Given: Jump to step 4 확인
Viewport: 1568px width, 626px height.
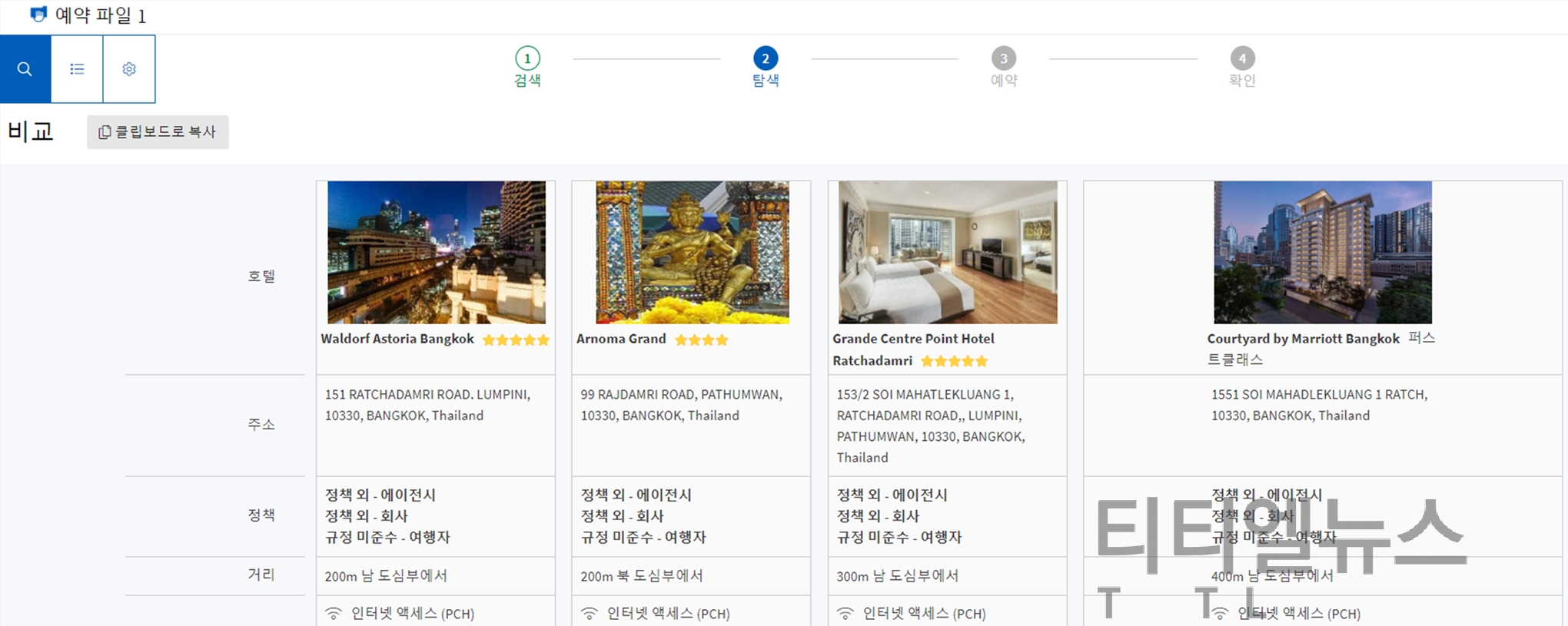Looking at the screenshot, I should pos(1242,67).
